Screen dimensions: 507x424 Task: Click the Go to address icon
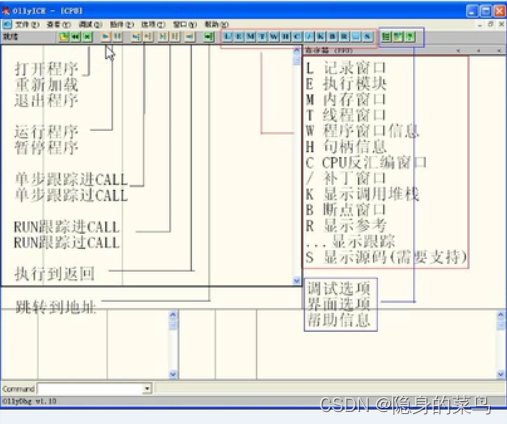(x=209, y=37)
